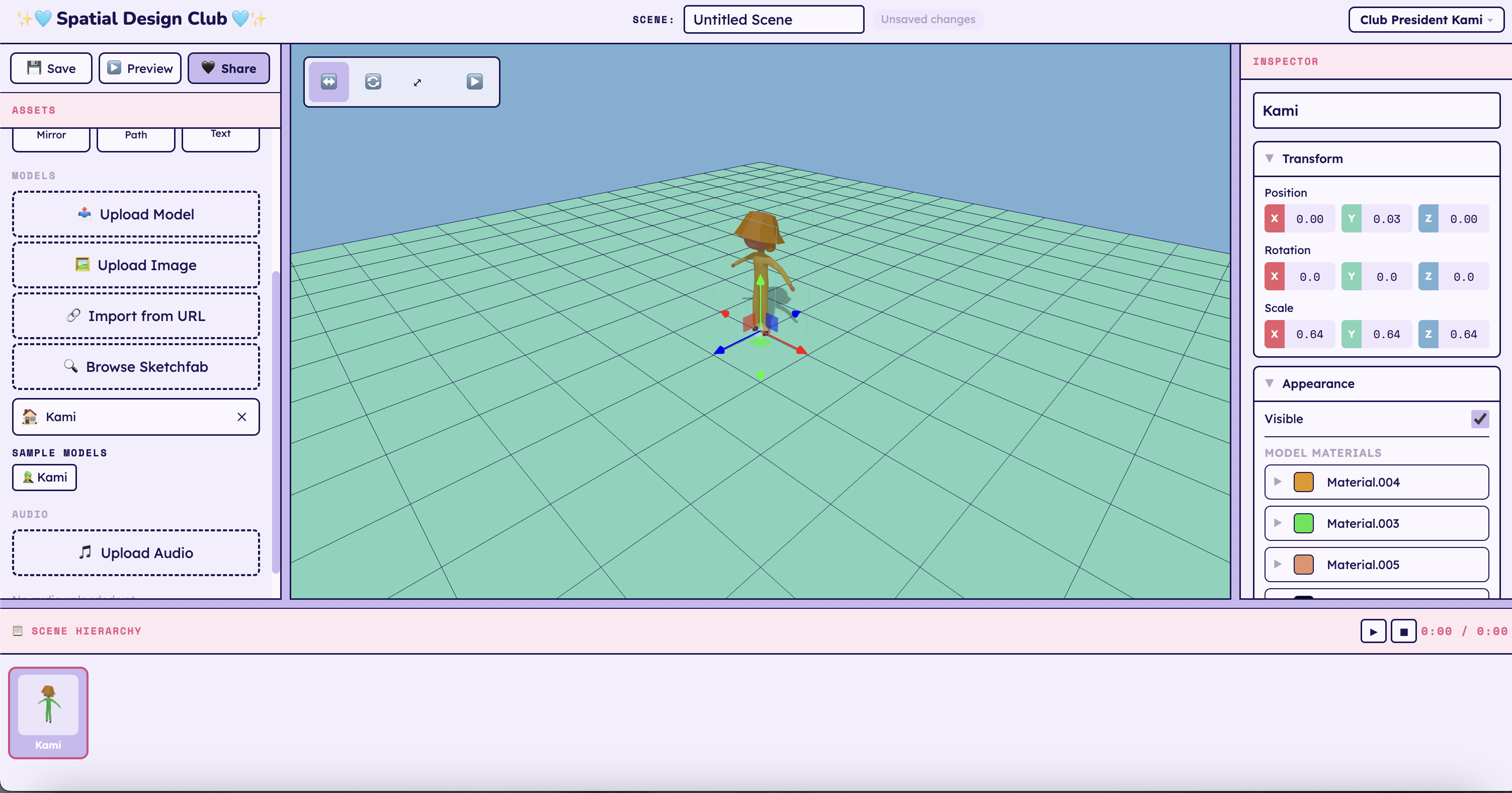The height and width of the screenshot is (793, 1512).
Task: Open Browse Sketchfab
Action: coord(136,366)
